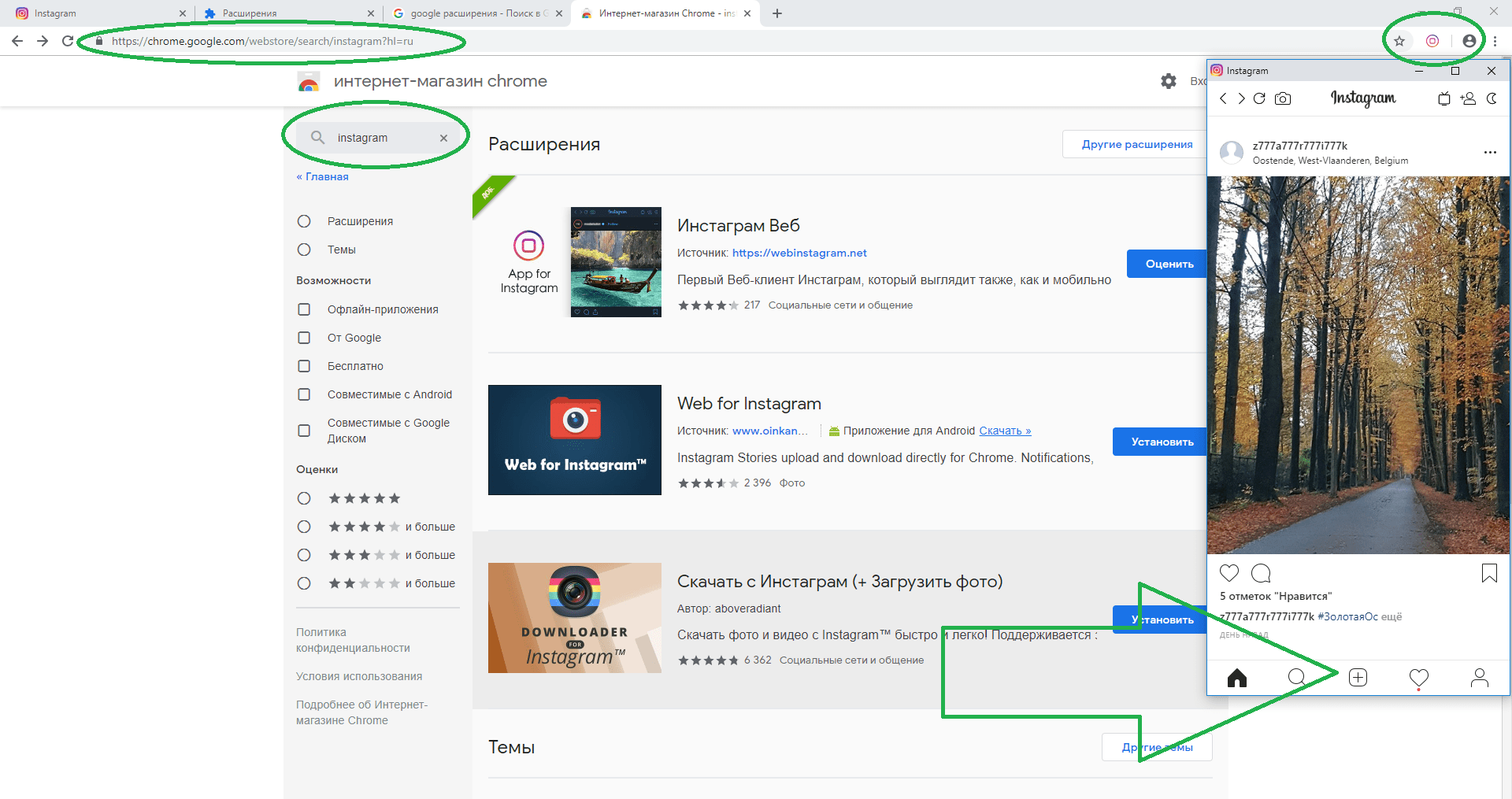Reload the Chrome Web Store page
This screenshot has height=799, width=1512.
[x=68, y=41]
